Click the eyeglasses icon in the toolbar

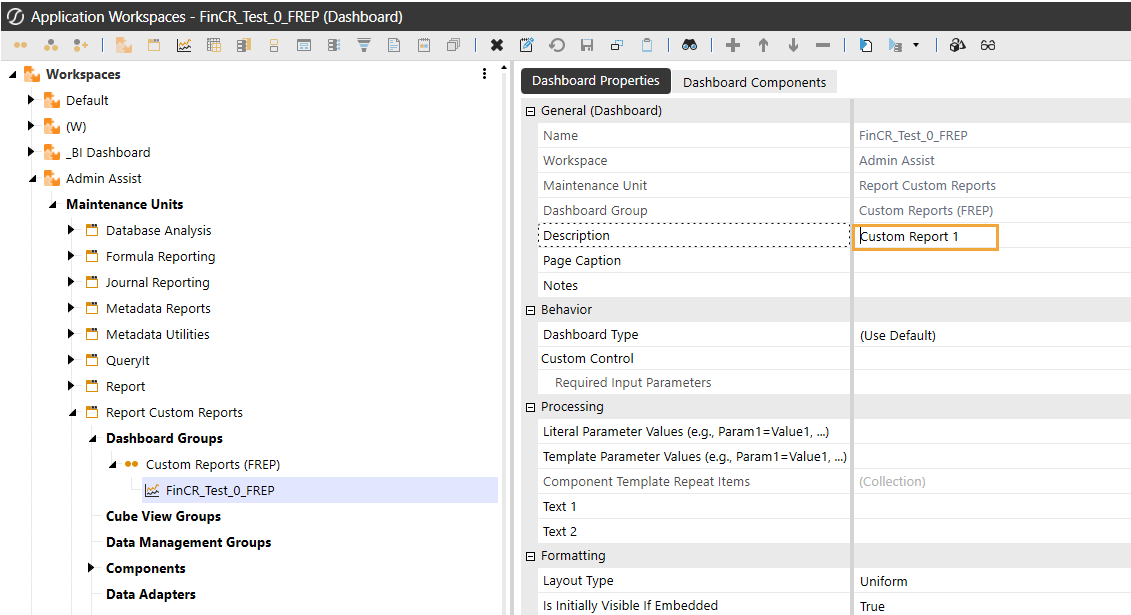pyautogui.click(x=988, y=45)
